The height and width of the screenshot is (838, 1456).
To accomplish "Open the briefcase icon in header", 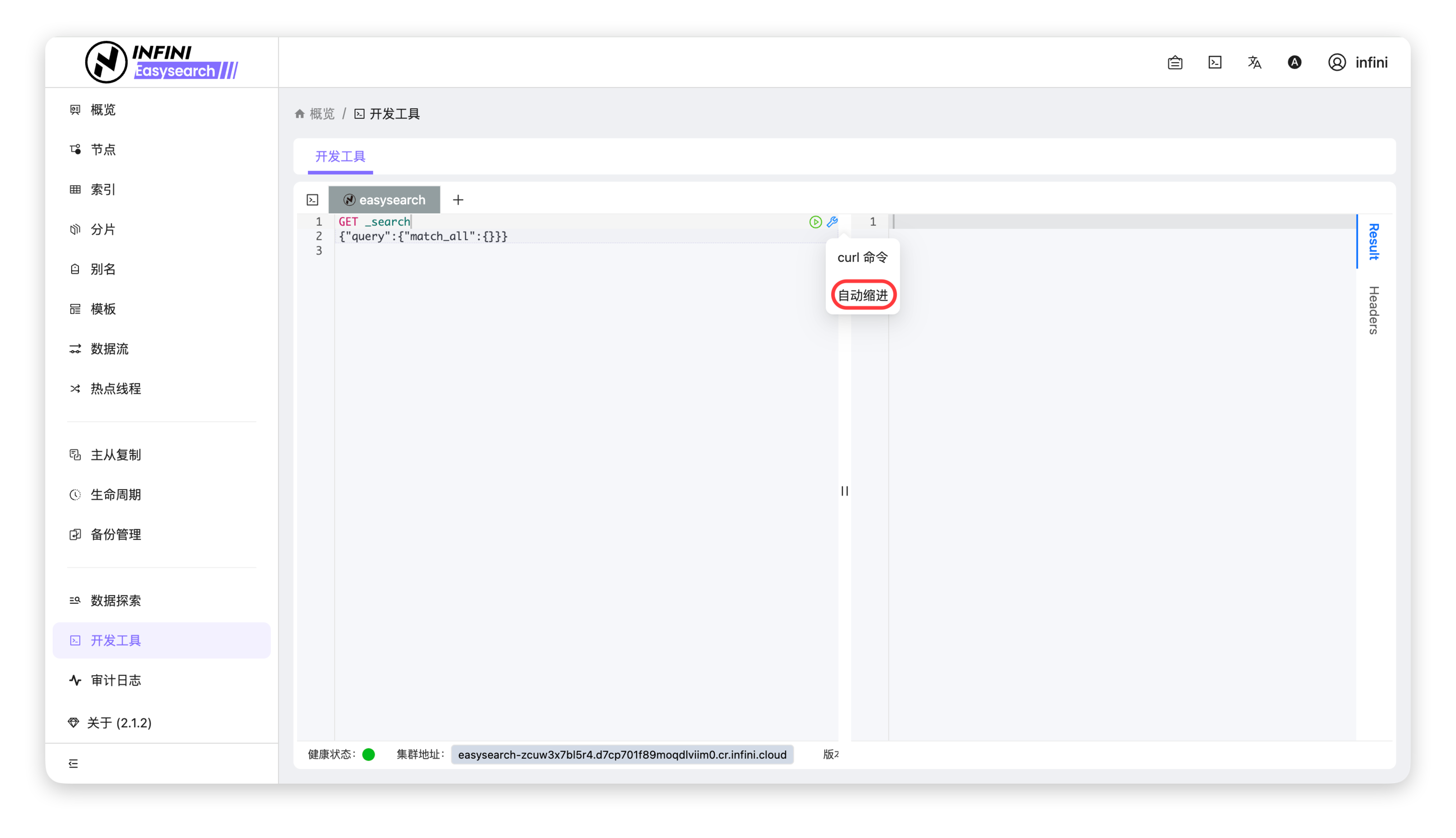I will coord(1175,63).
